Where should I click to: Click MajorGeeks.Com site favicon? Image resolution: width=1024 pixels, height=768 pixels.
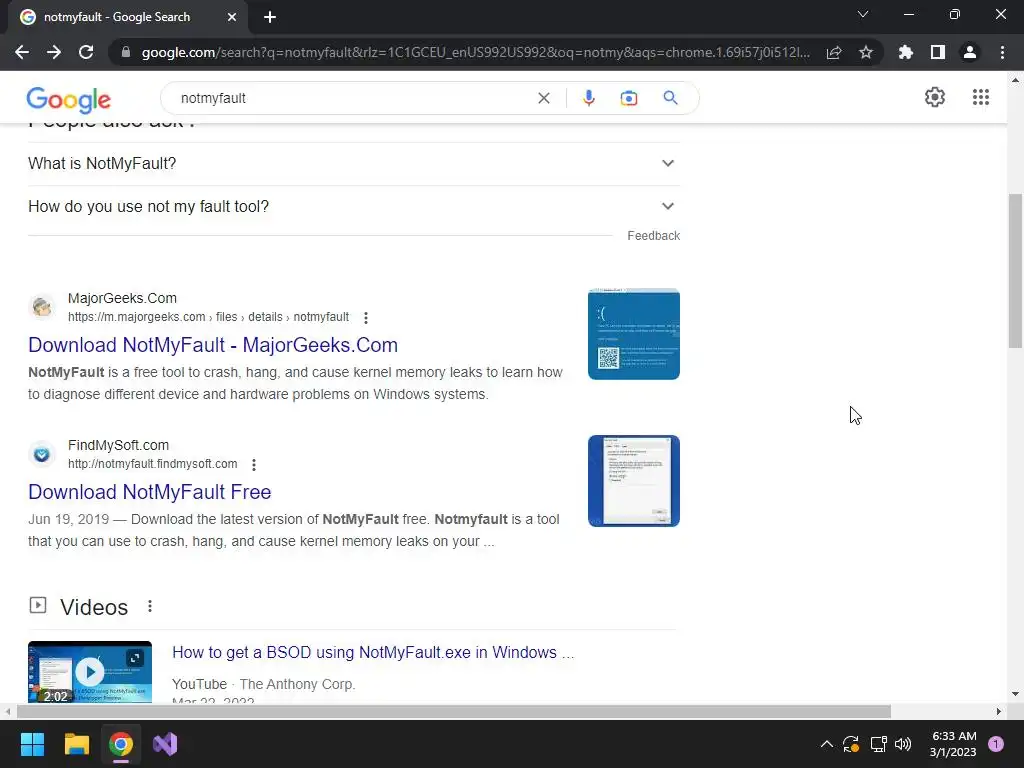42,307
